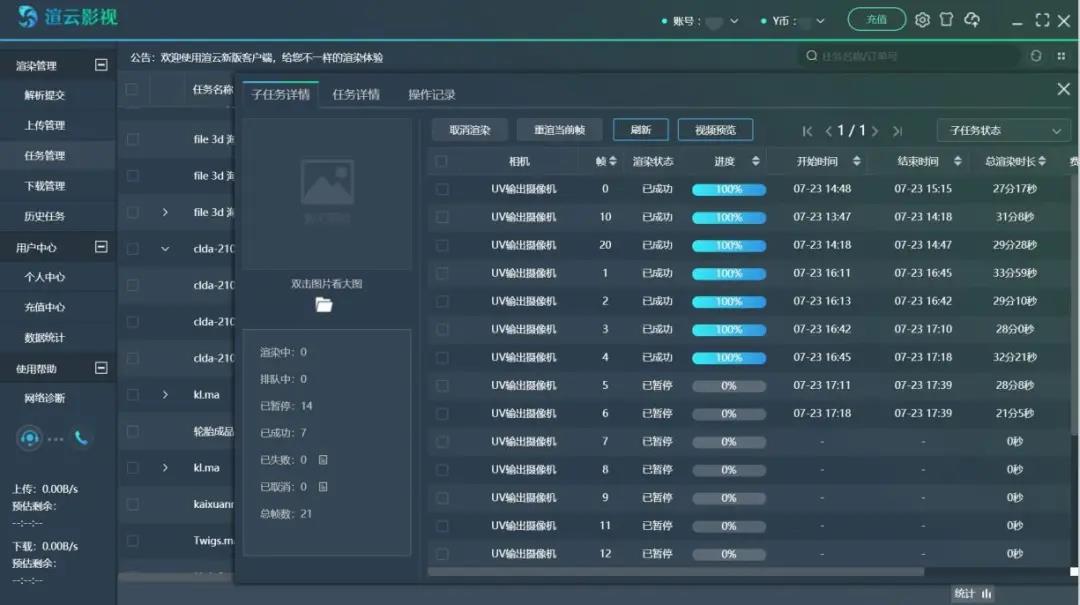Click the 100% progress bar of frame 10
Image resolution: width=1080 pixels, height=605 pixels.
point(729,217)
